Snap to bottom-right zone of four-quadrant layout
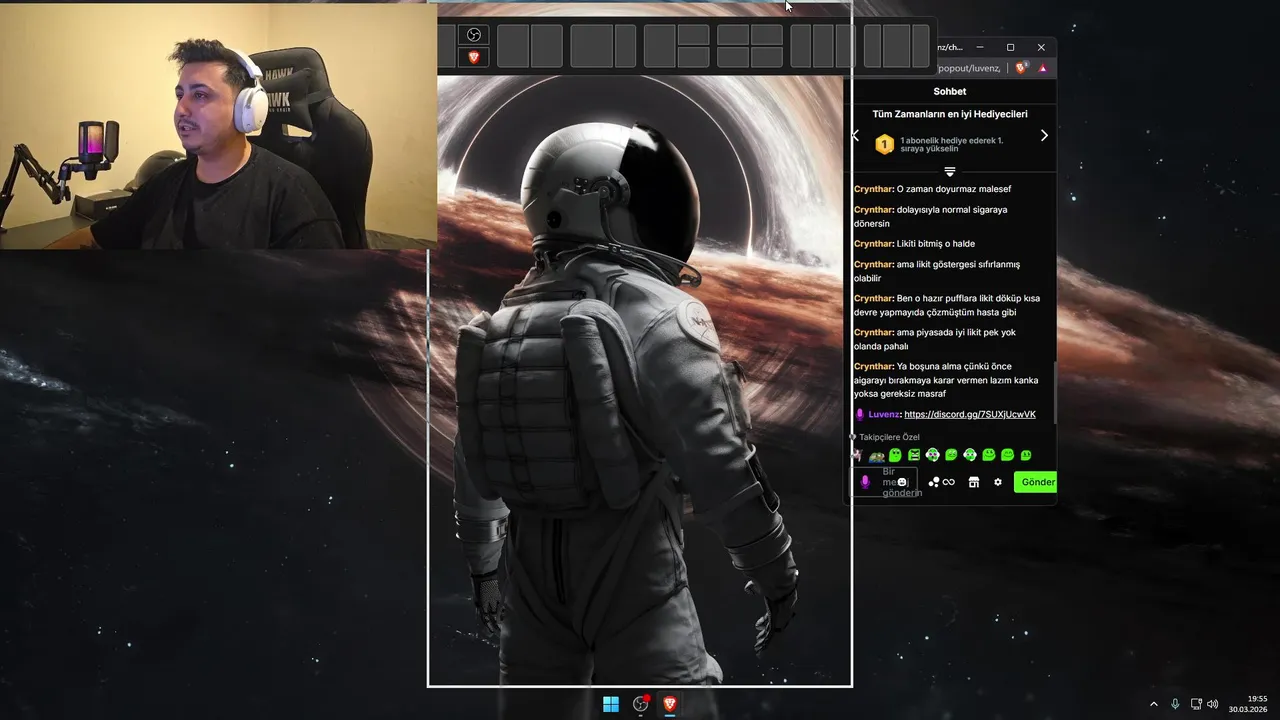Viewport: 1280px width, 720px height. [x=767, y=57]
